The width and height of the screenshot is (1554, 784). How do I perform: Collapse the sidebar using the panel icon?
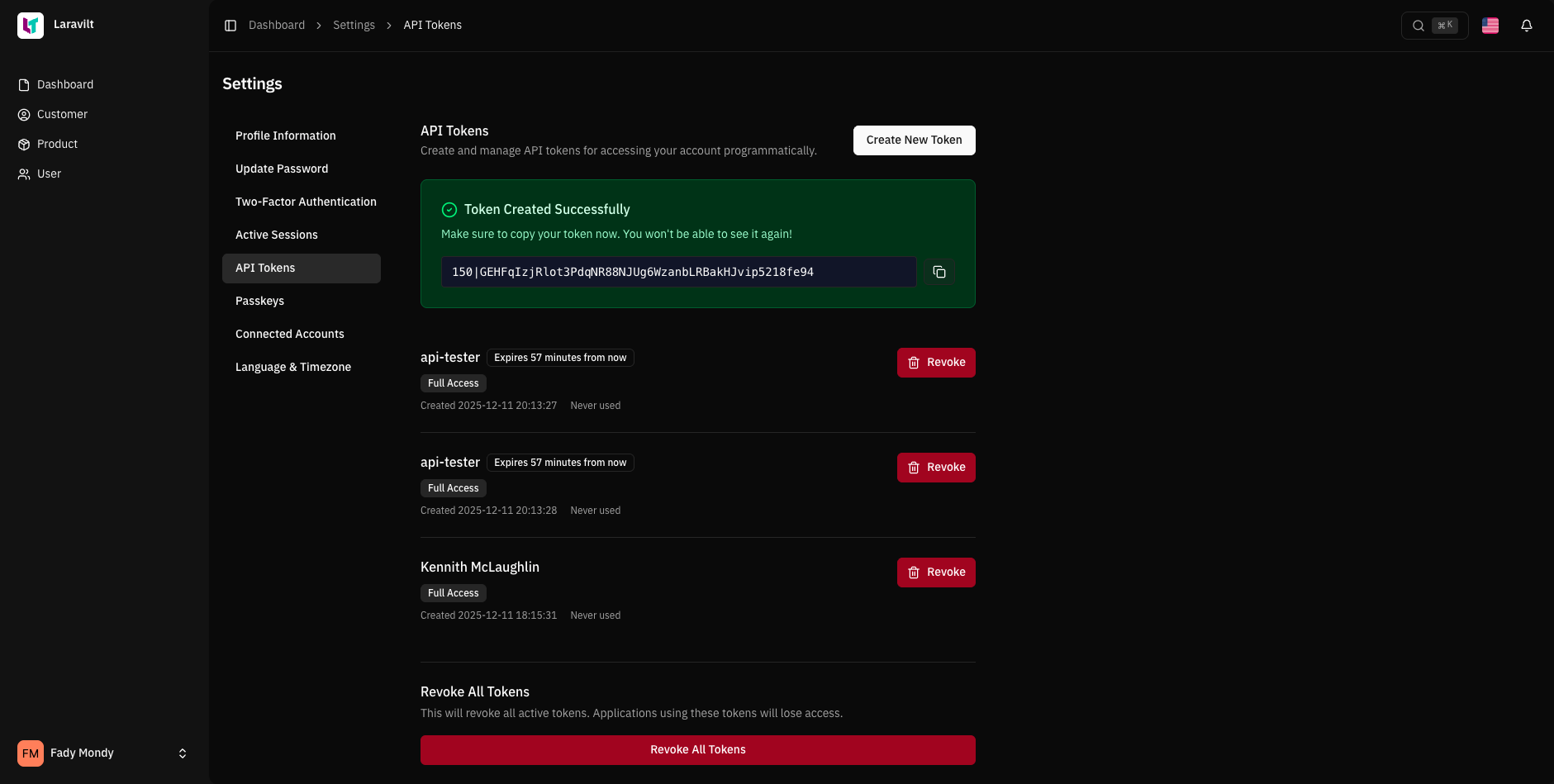[x=230, y=25]
